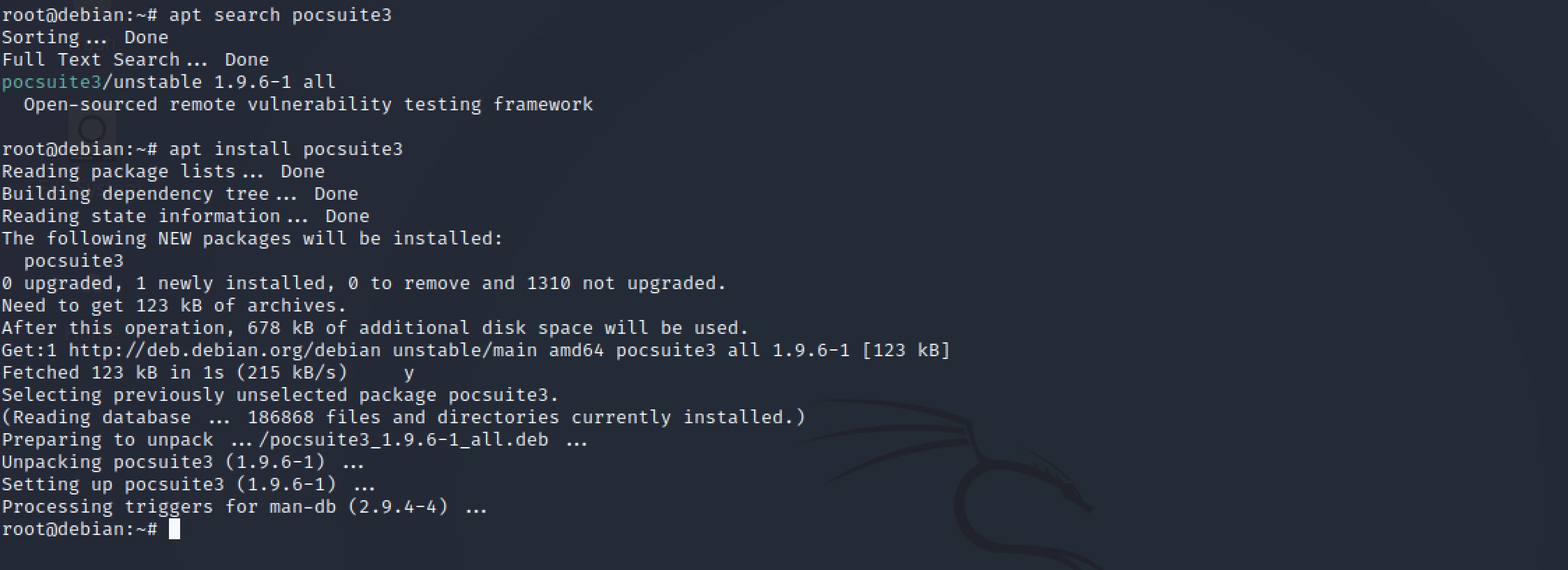Click the 'Reading package lists... Done' line
The image size is (1568, 570).
[163, 171]
